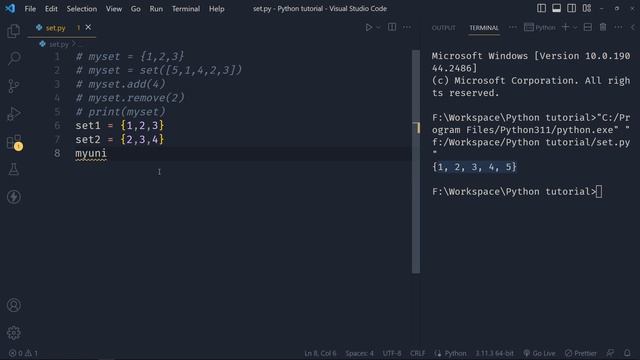
Task: Open the Accounts menu
Action: [13, 305]
